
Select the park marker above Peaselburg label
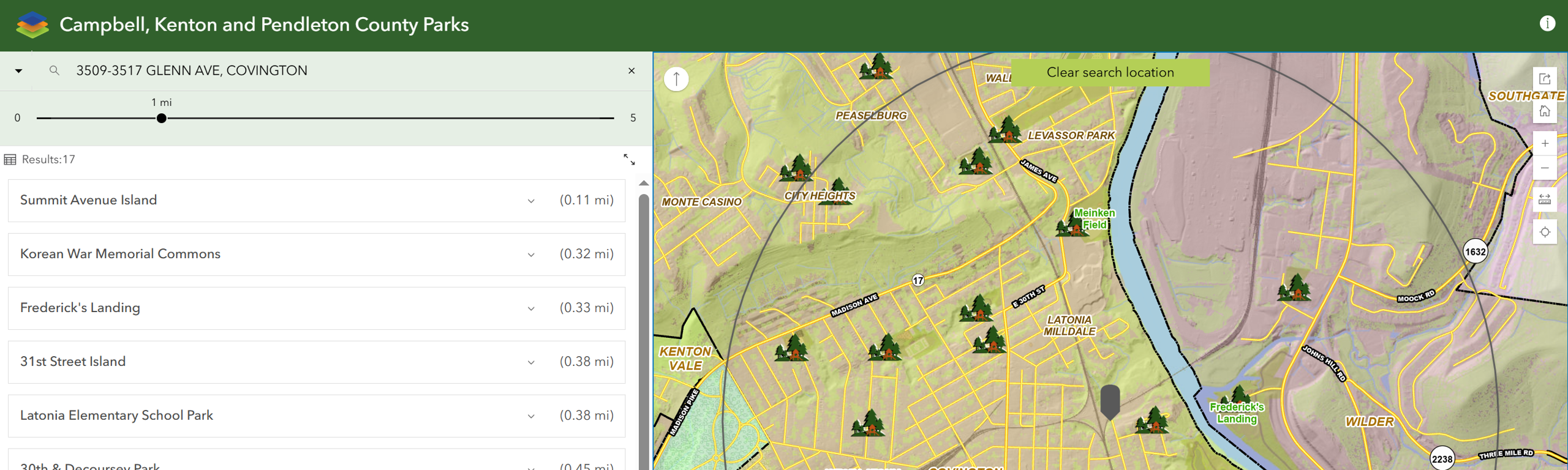pyautogui.click(x=876, y=66)
